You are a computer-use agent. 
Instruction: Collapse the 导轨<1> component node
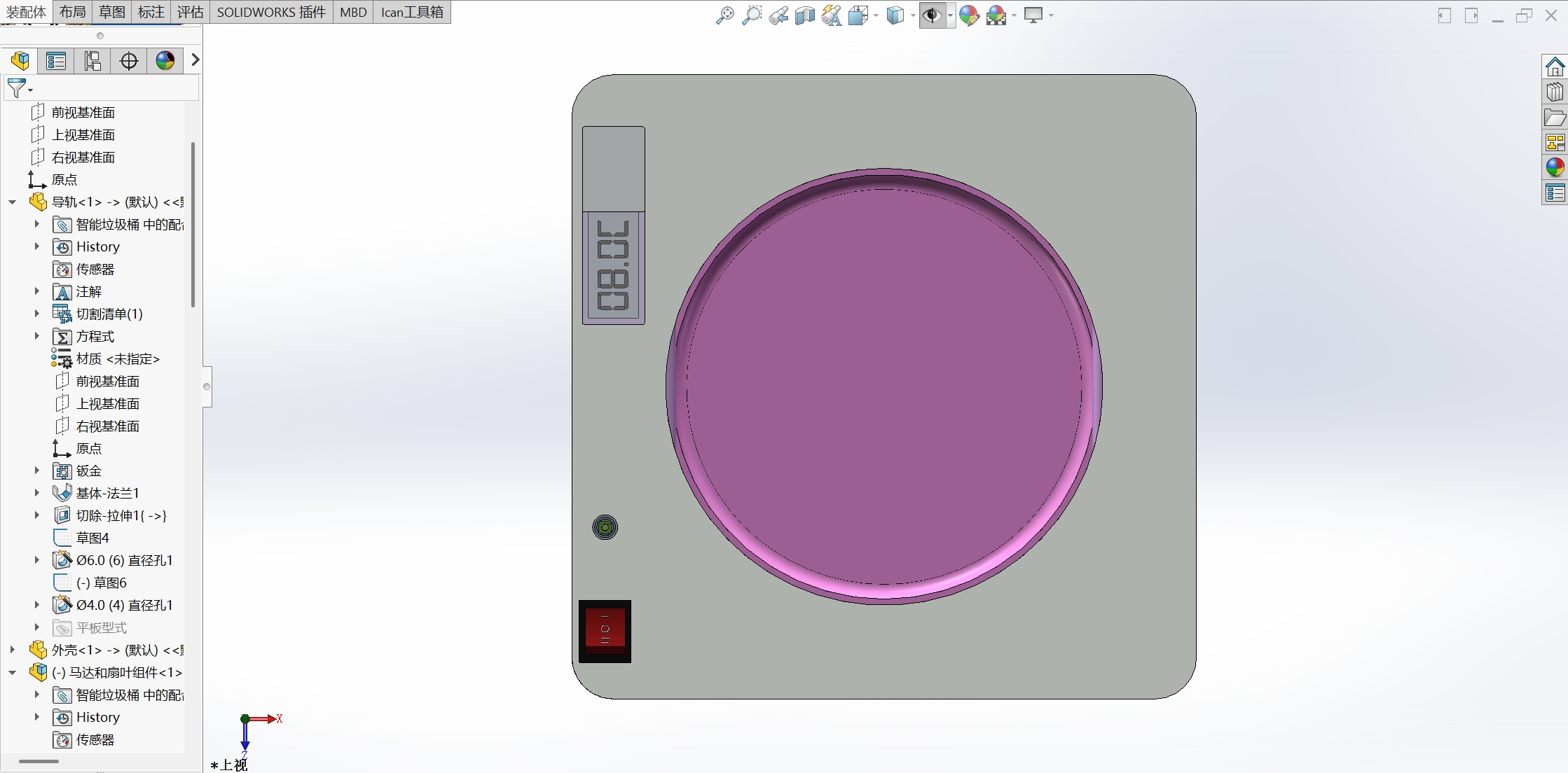pos(13,202)
